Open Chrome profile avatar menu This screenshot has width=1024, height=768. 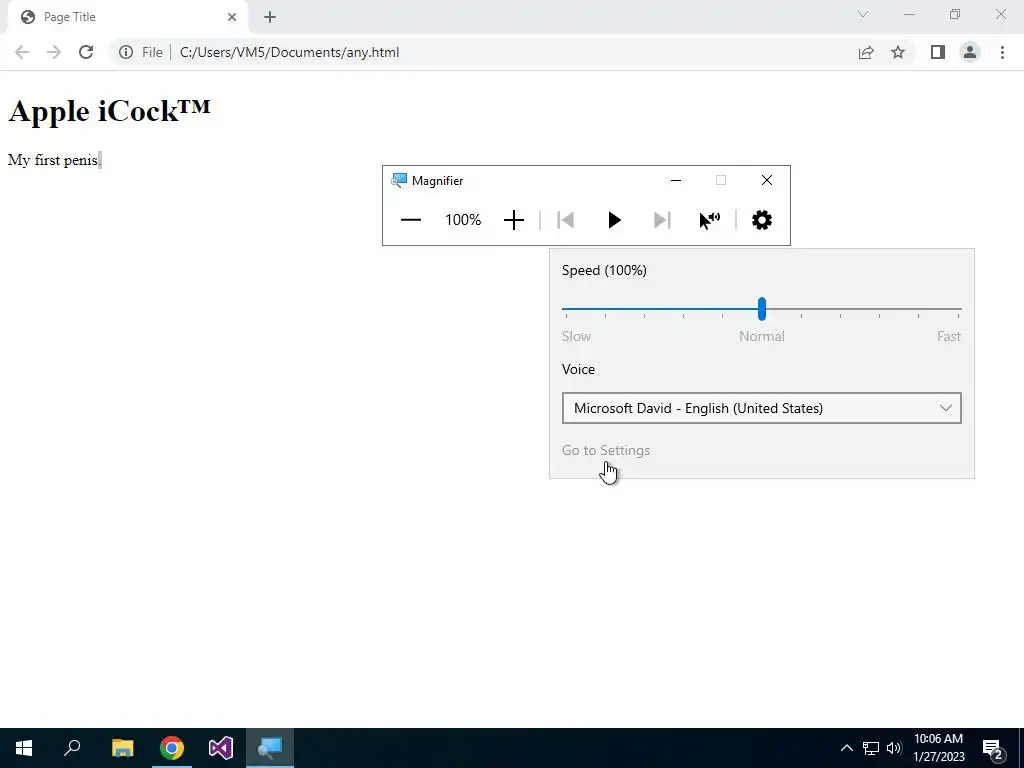point(970,52)
